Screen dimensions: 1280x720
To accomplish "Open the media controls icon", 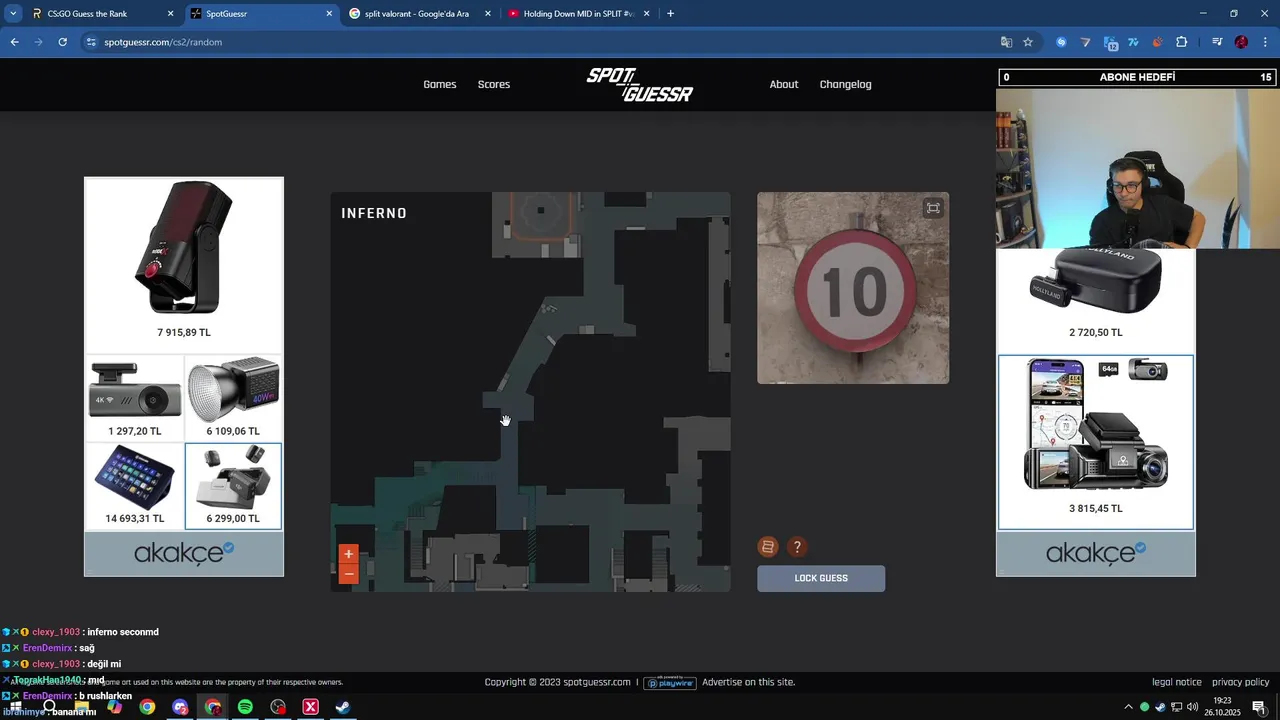I will click(x=1217, y=42).
